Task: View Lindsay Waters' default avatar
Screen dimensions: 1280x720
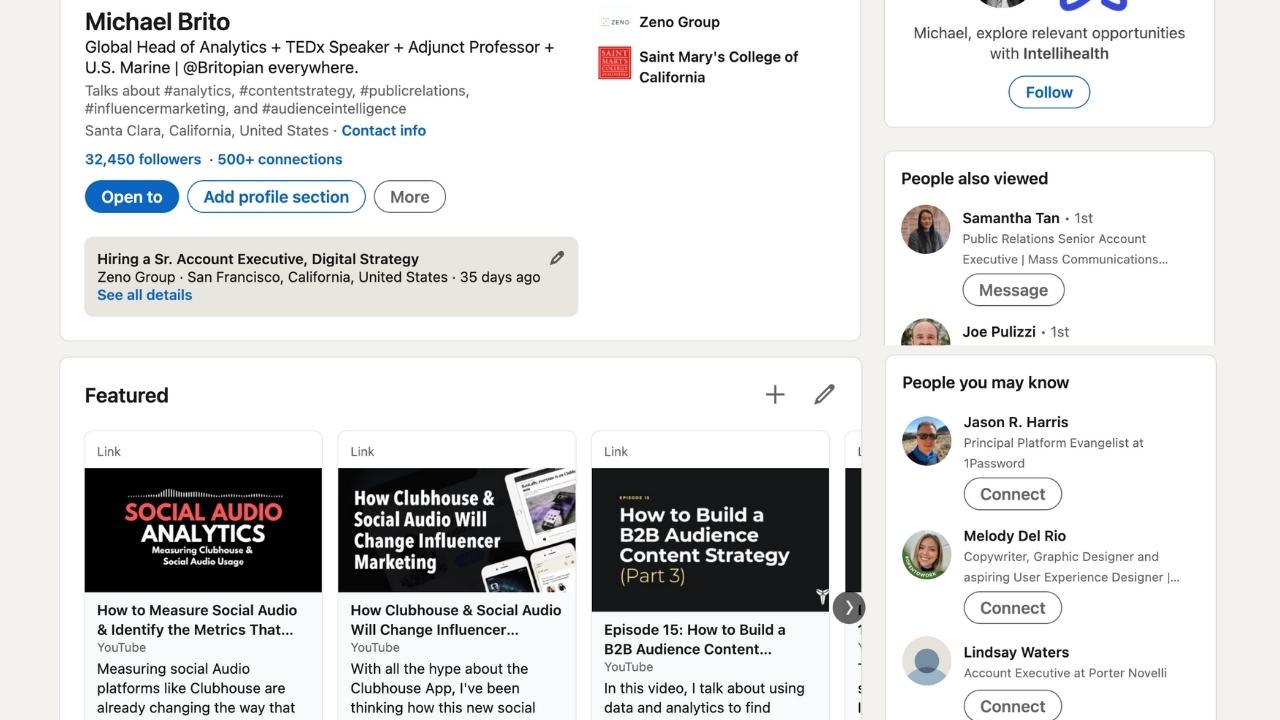Action: pos(926,661)
